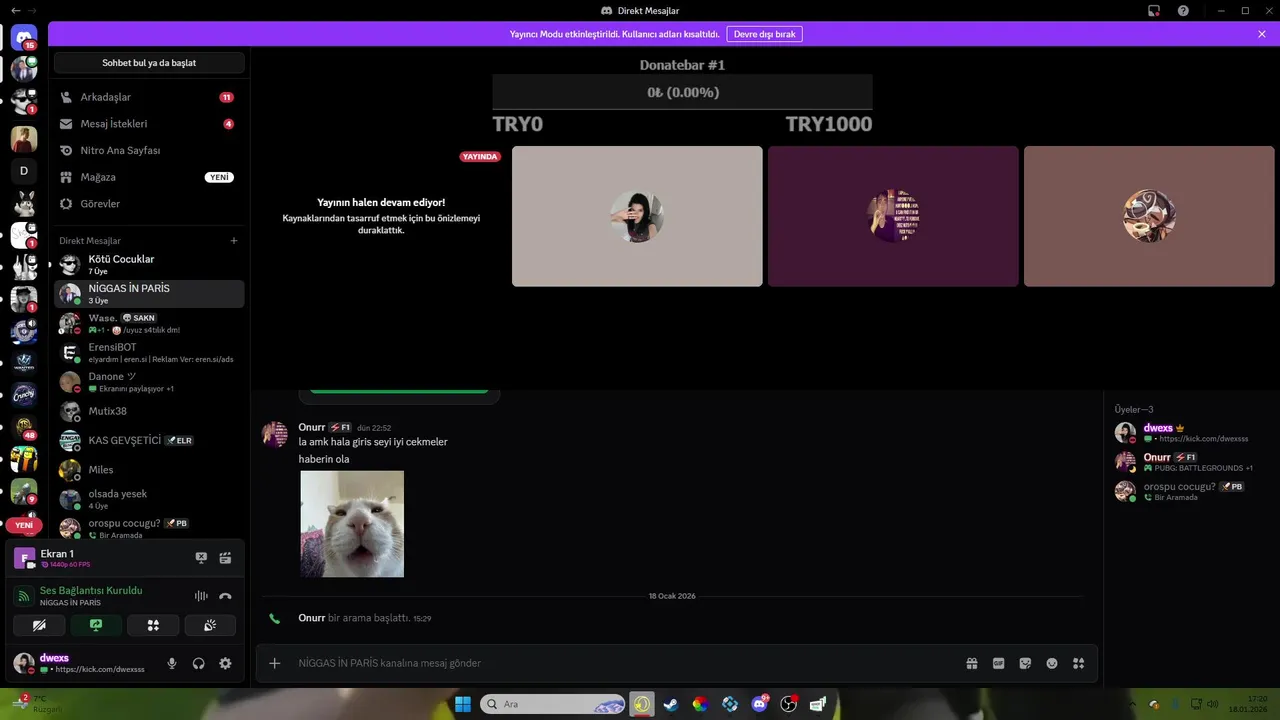Open the Discord home direct messages icon
Screen dimensions: 1280x720
click(24, 38)
